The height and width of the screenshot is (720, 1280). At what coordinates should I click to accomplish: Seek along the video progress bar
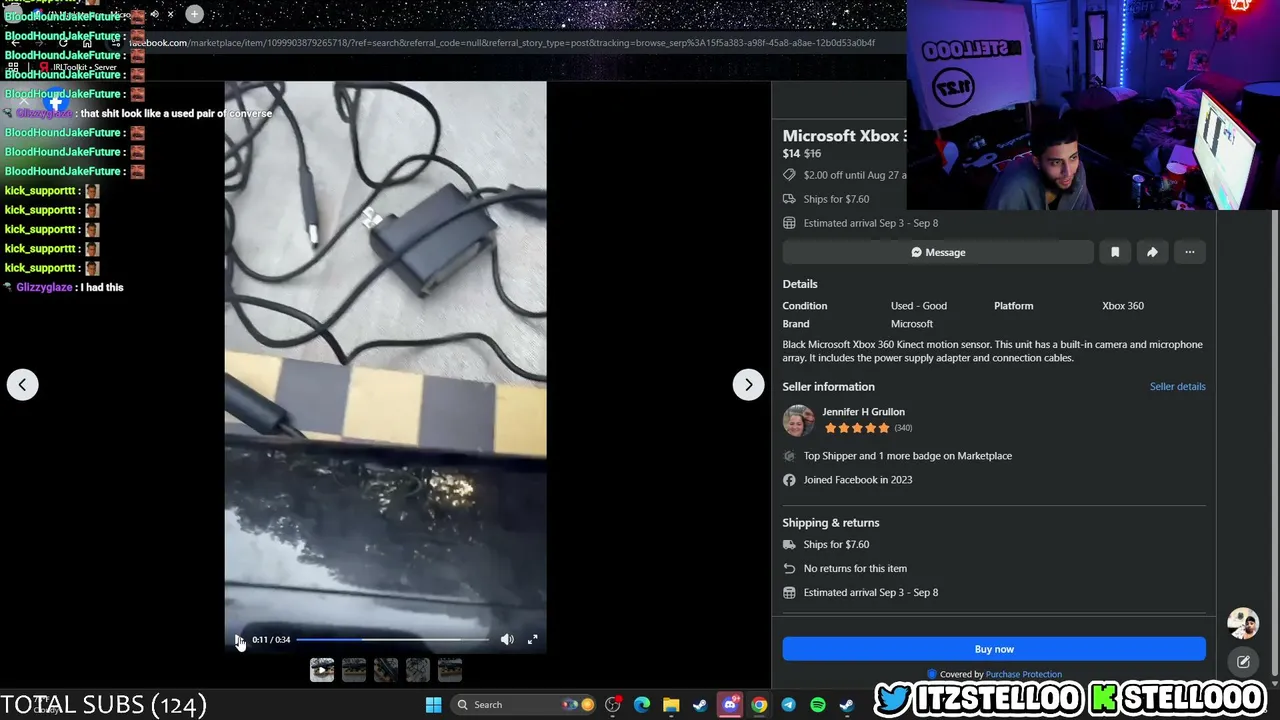pos(392,640)
